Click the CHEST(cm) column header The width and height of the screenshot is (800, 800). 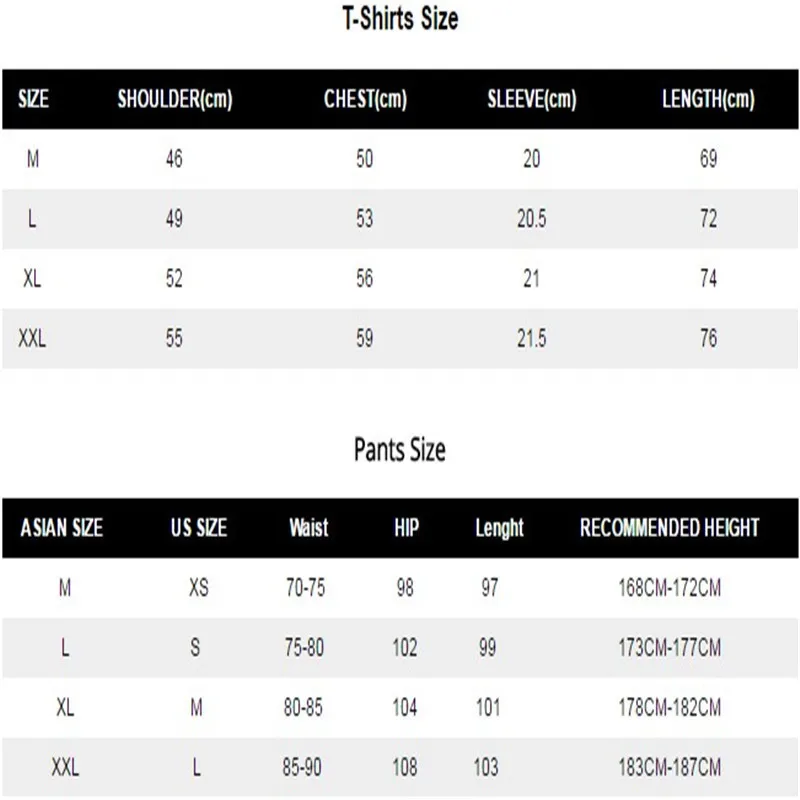coord(365,100)
